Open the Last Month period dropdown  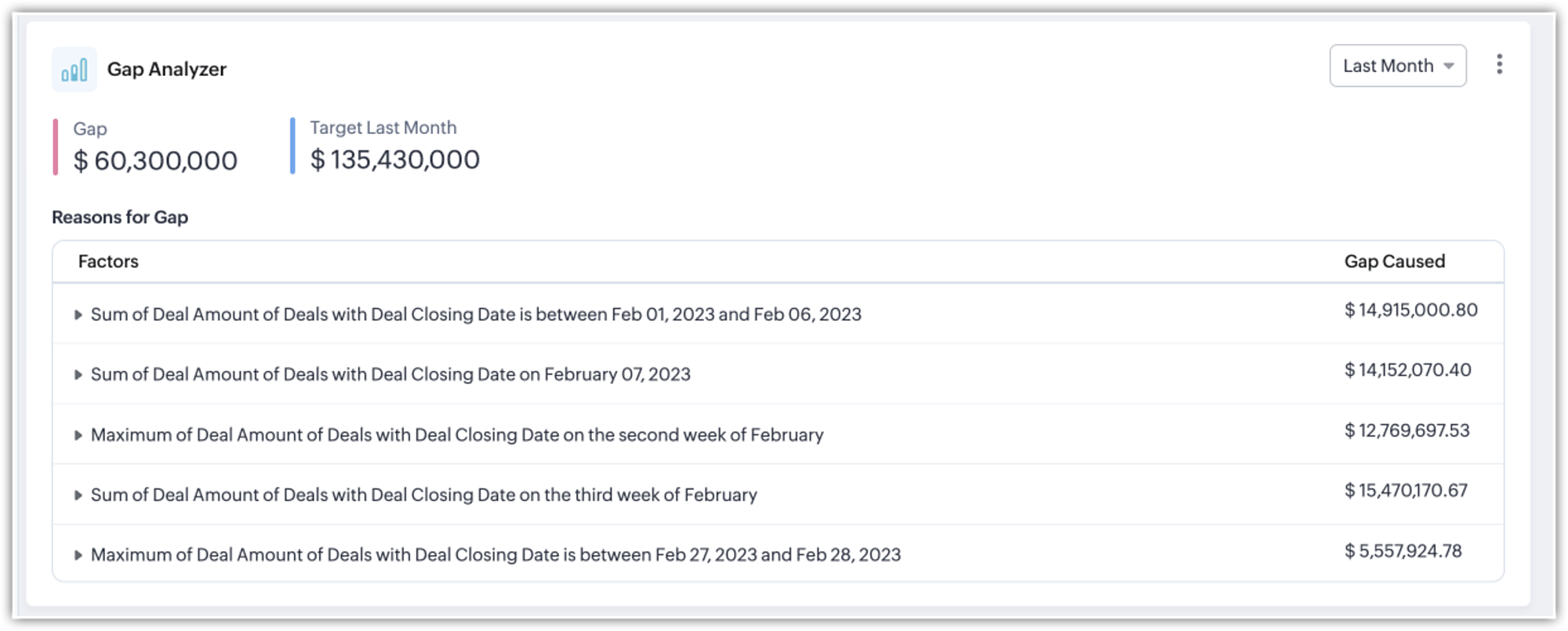click(1397, 66)
